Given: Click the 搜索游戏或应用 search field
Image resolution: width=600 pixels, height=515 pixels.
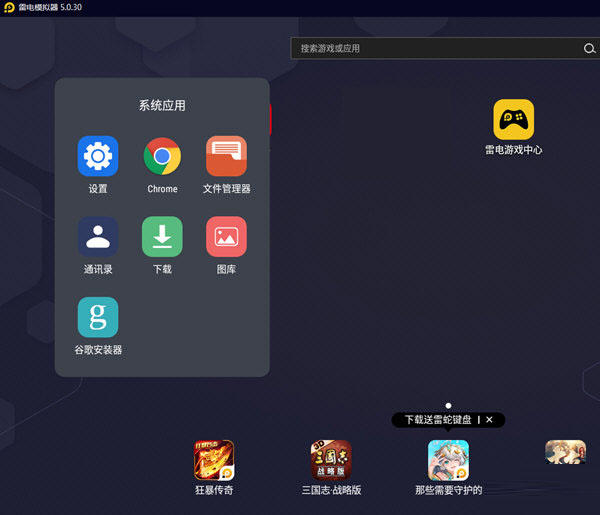Looking at the screenshot, I should (435, 48).
